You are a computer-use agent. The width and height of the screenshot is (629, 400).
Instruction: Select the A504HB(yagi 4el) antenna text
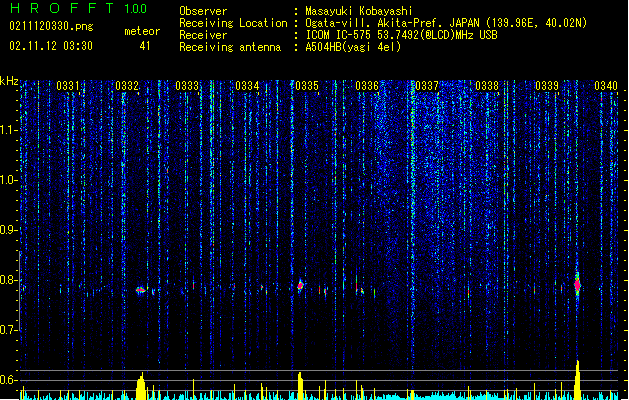coord(353,47)
